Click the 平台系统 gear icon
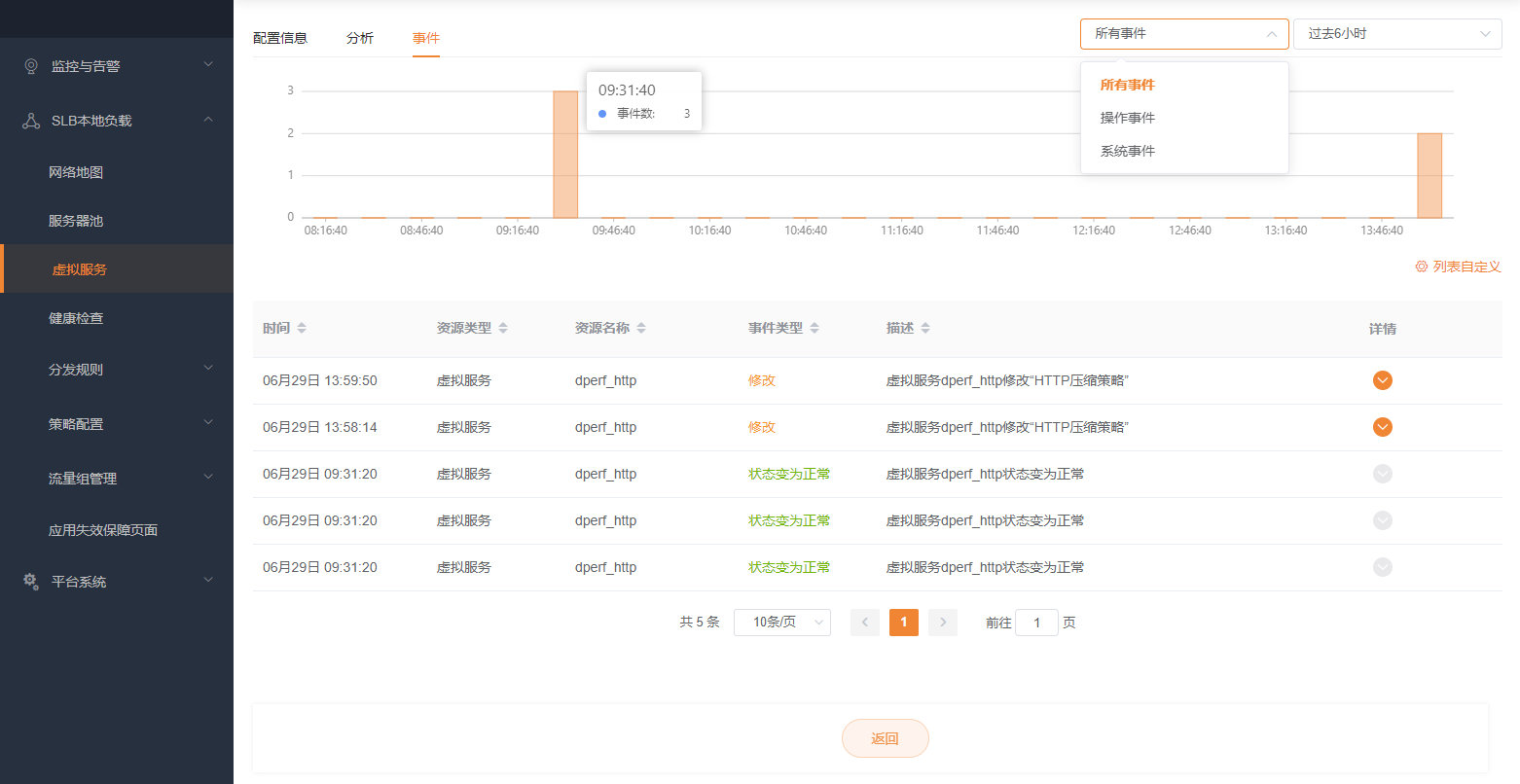 [31, 581]
